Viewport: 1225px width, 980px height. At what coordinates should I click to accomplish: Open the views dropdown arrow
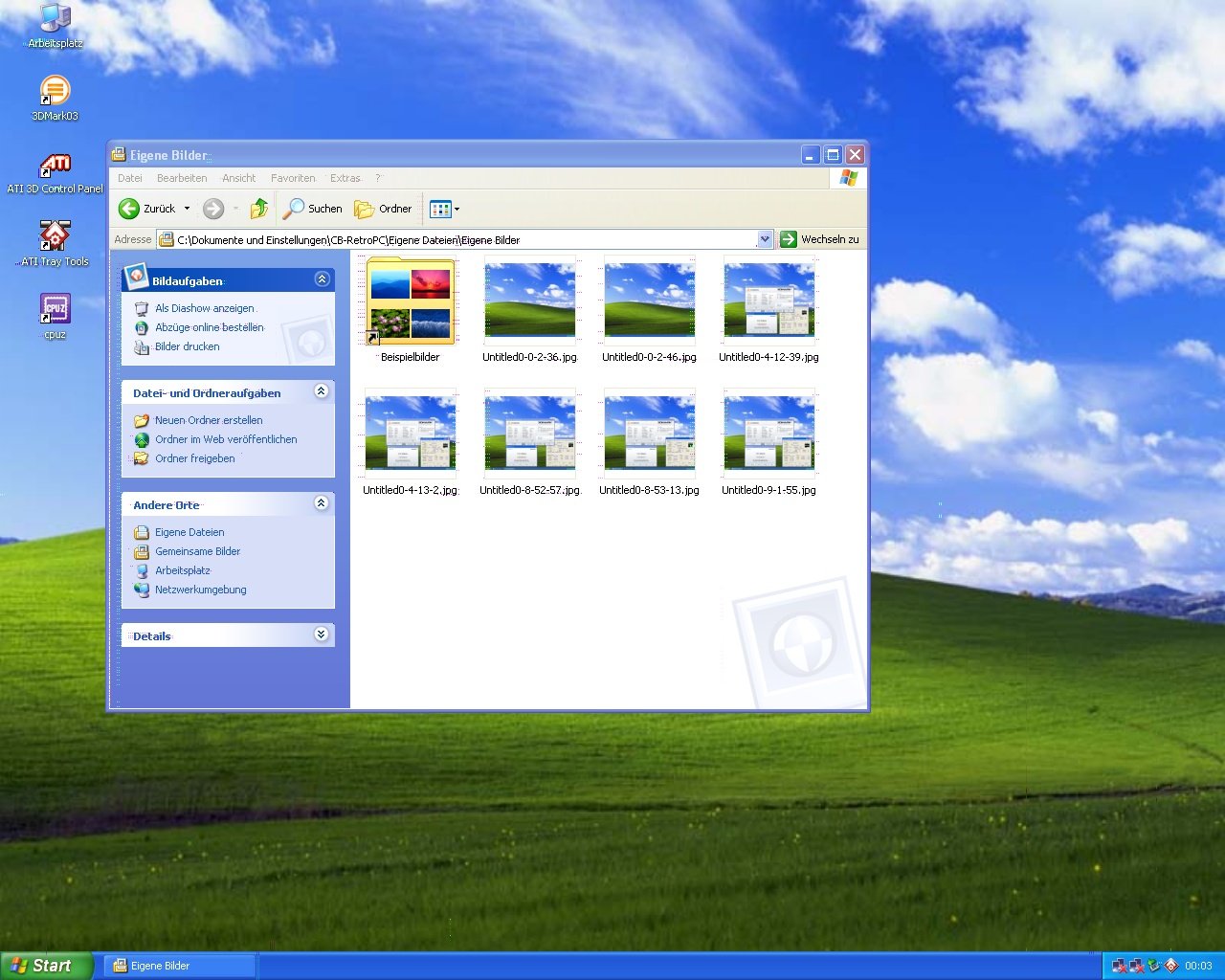[457, 209]
